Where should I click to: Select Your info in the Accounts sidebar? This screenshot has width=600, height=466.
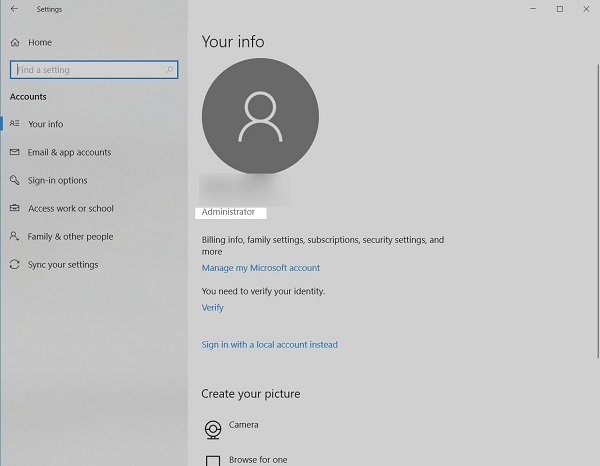[x=45, y=124]
